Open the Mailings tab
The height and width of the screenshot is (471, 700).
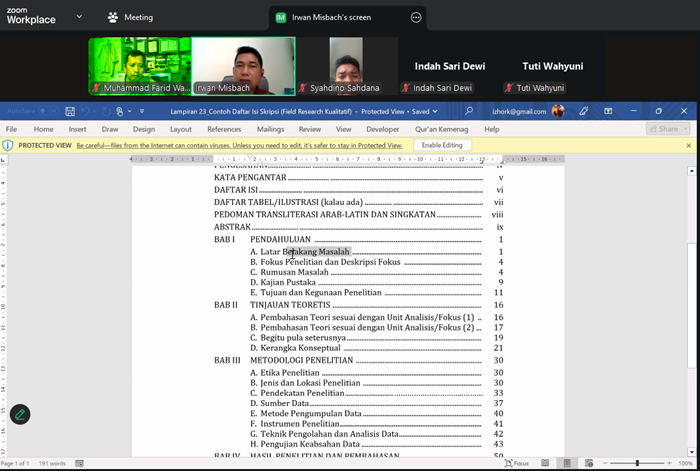pyautogui.click(x=270, y=129)
